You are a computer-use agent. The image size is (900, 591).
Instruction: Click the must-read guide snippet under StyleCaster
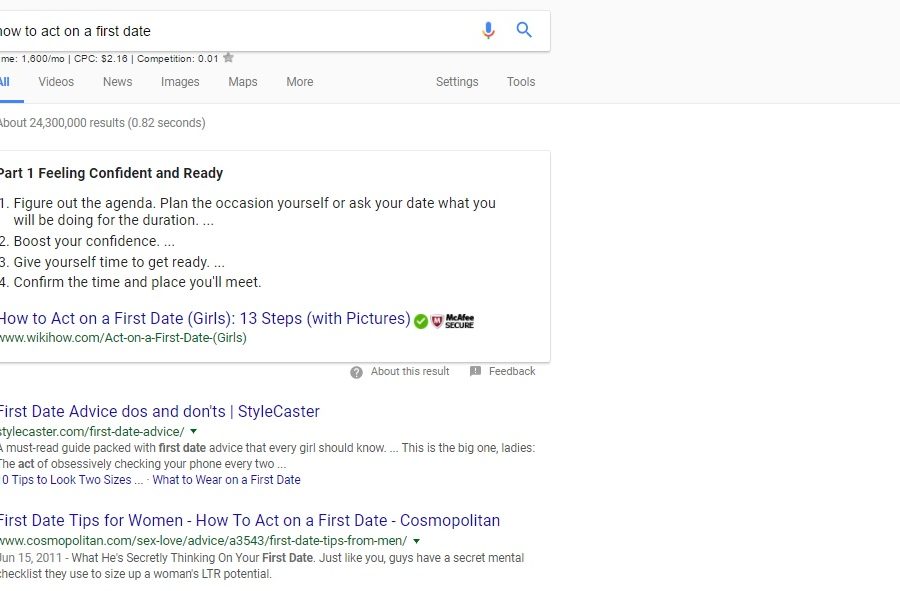coord(267,456)
